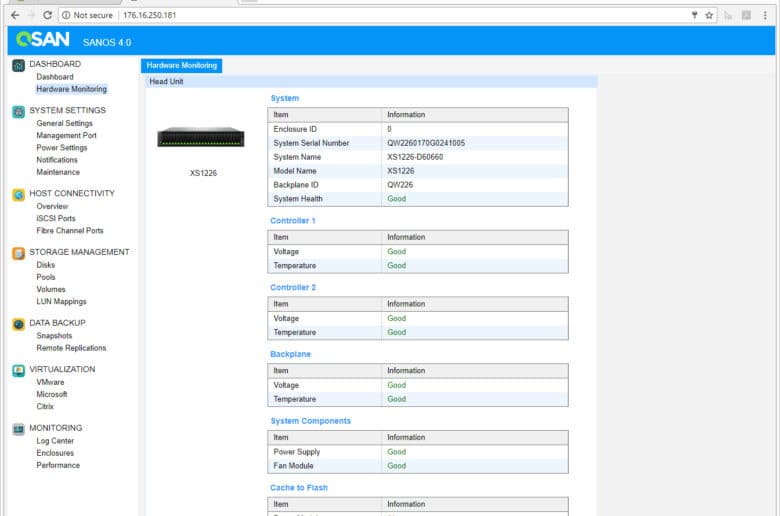Click the saved password key icon
780x516 pixels.
tap(694, 15)
